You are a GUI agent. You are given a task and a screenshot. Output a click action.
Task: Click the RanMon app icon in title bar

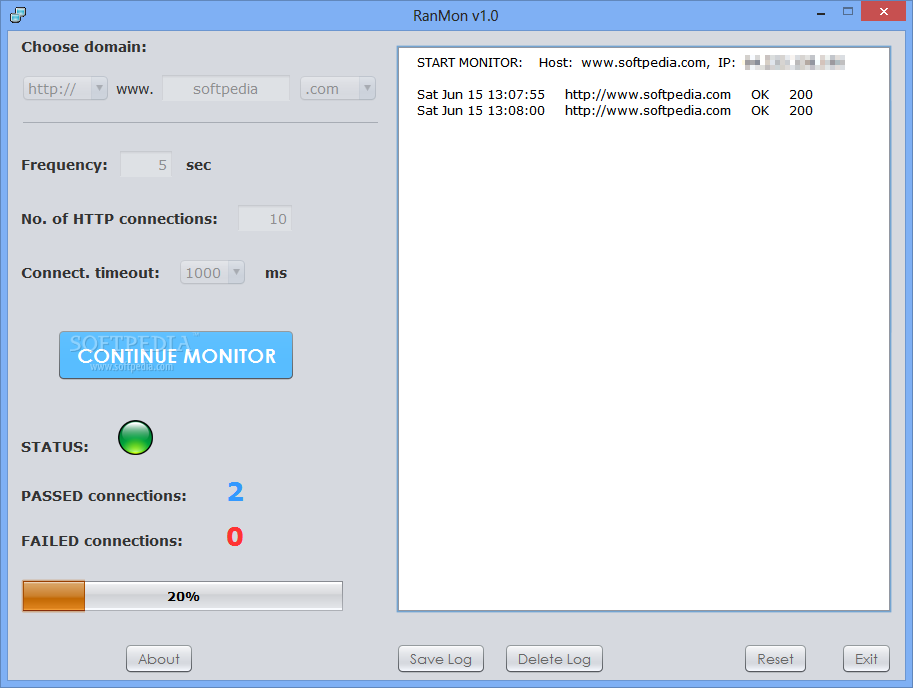pyautogui.click(x=17, y=15)
